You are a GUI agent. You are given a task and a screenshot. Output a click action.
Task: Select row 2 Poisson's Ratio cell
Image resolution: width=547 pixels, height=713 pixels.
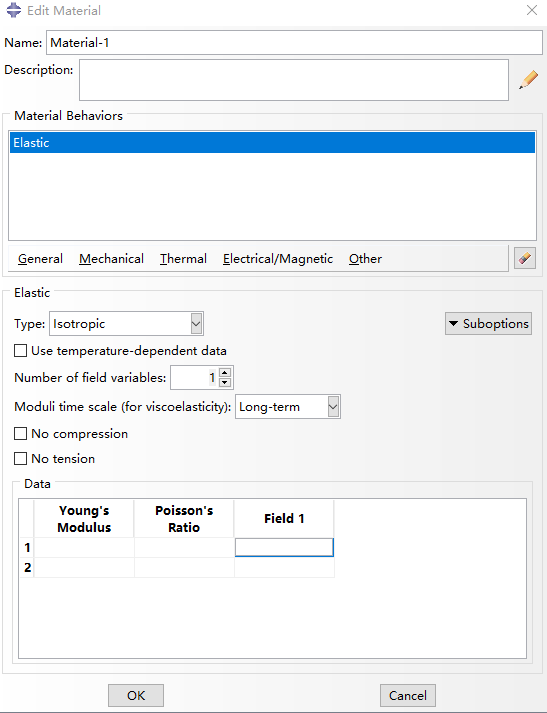tap(184, 567)
